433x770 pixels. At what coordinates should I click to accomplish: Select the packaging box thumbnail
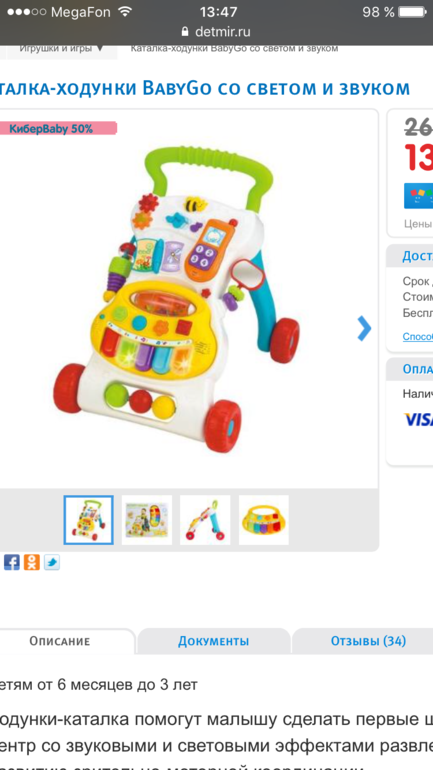tap(147, 520)
